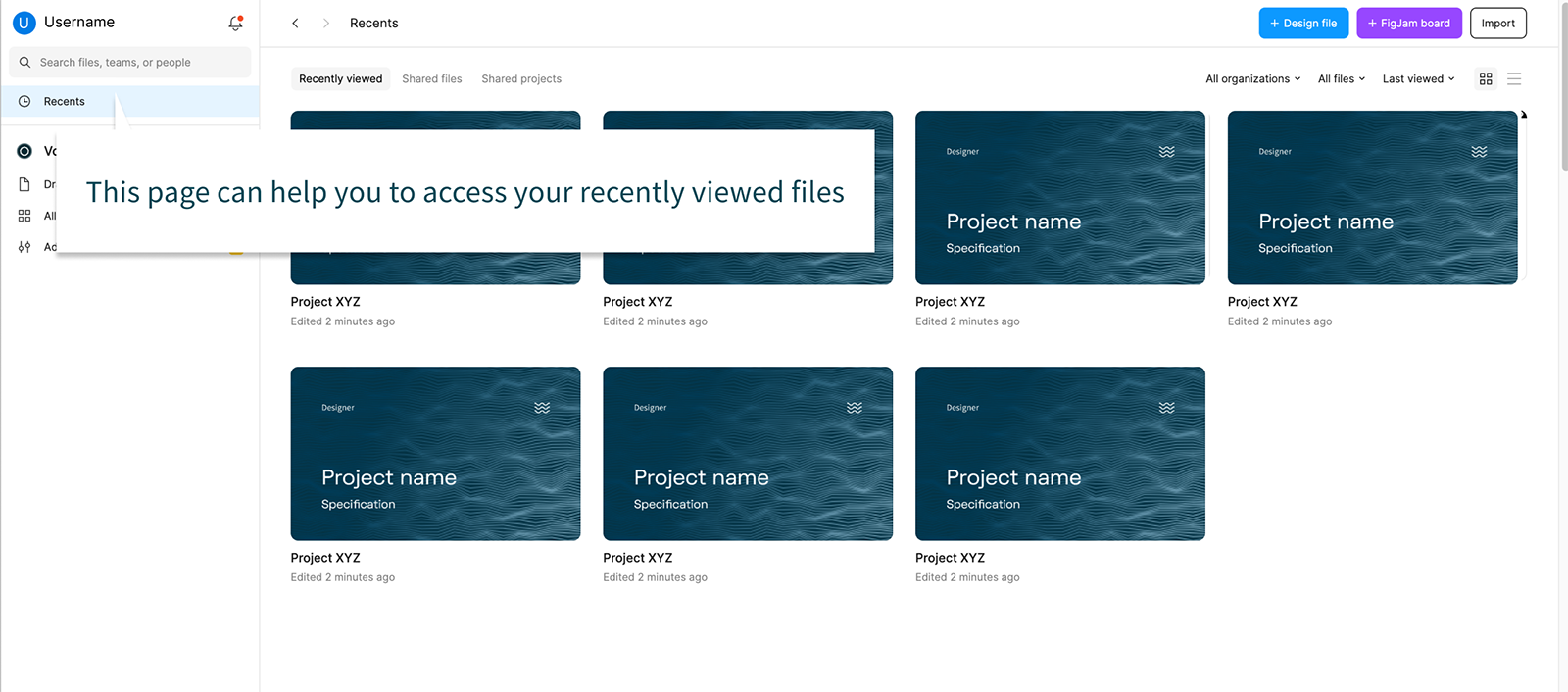Screen dimensions: 1568x692
Task: Open the third project thumbnail in the top row
Action: point(1060,197)
